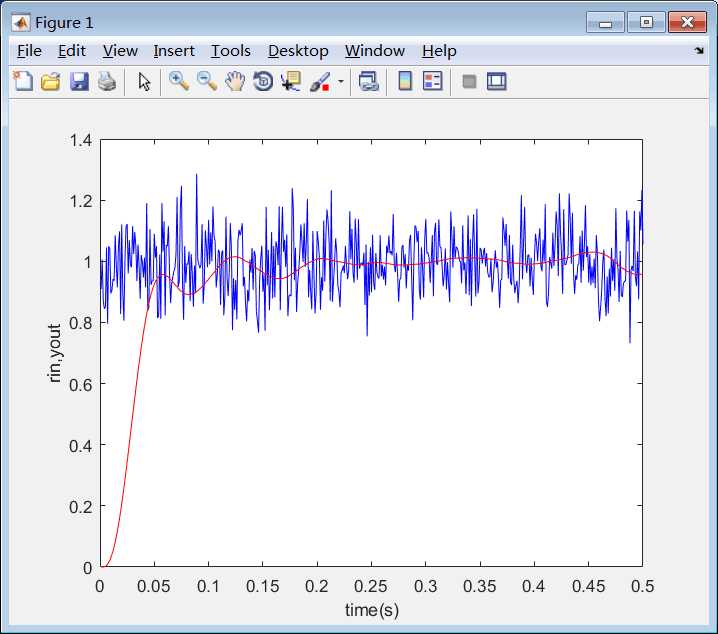Click the New Figure toolbar icon

tap(23, 81)
